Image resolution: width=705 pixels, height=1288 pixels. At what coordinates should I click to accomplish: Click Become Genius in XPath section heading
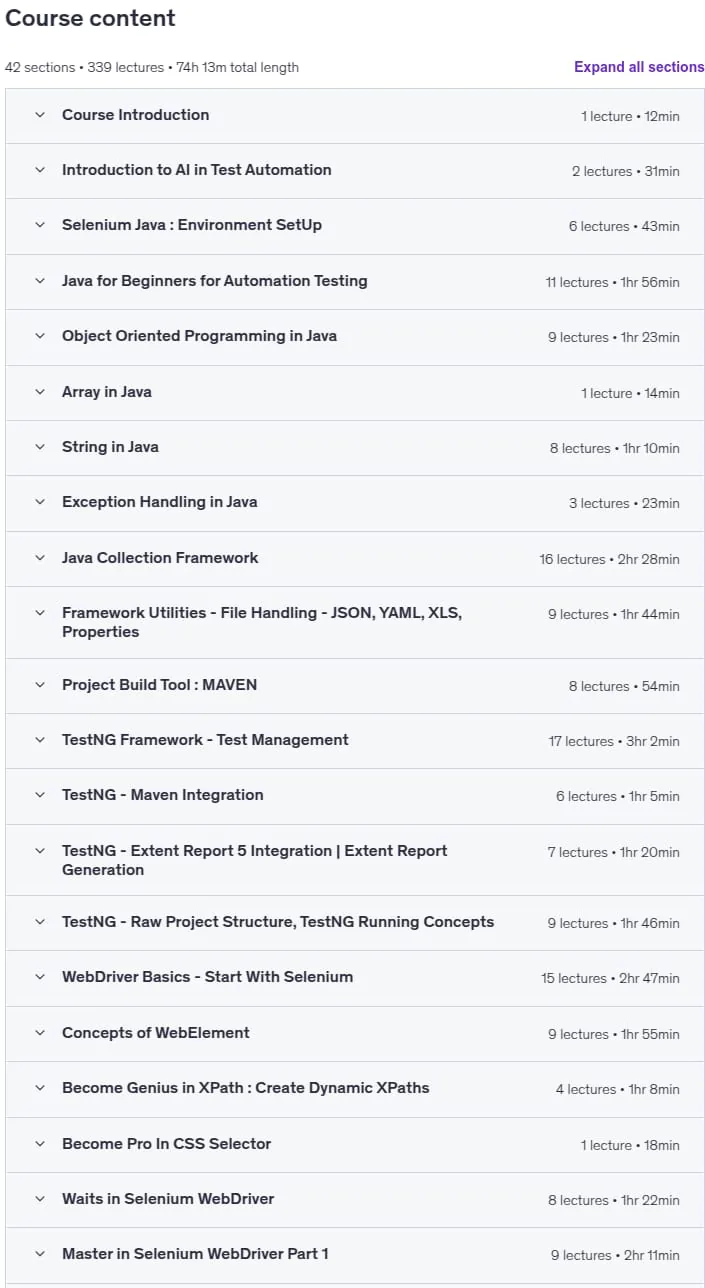tap(246, 1088)
